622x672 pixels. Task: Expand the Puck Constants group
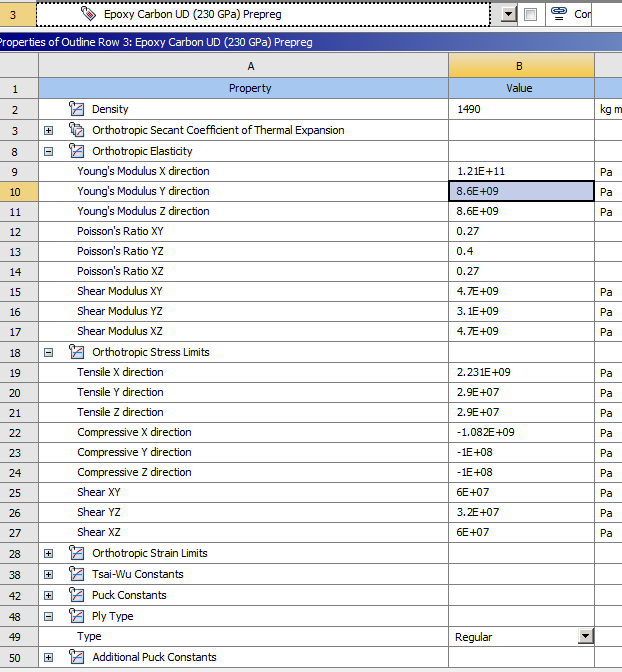pos(48,595)
